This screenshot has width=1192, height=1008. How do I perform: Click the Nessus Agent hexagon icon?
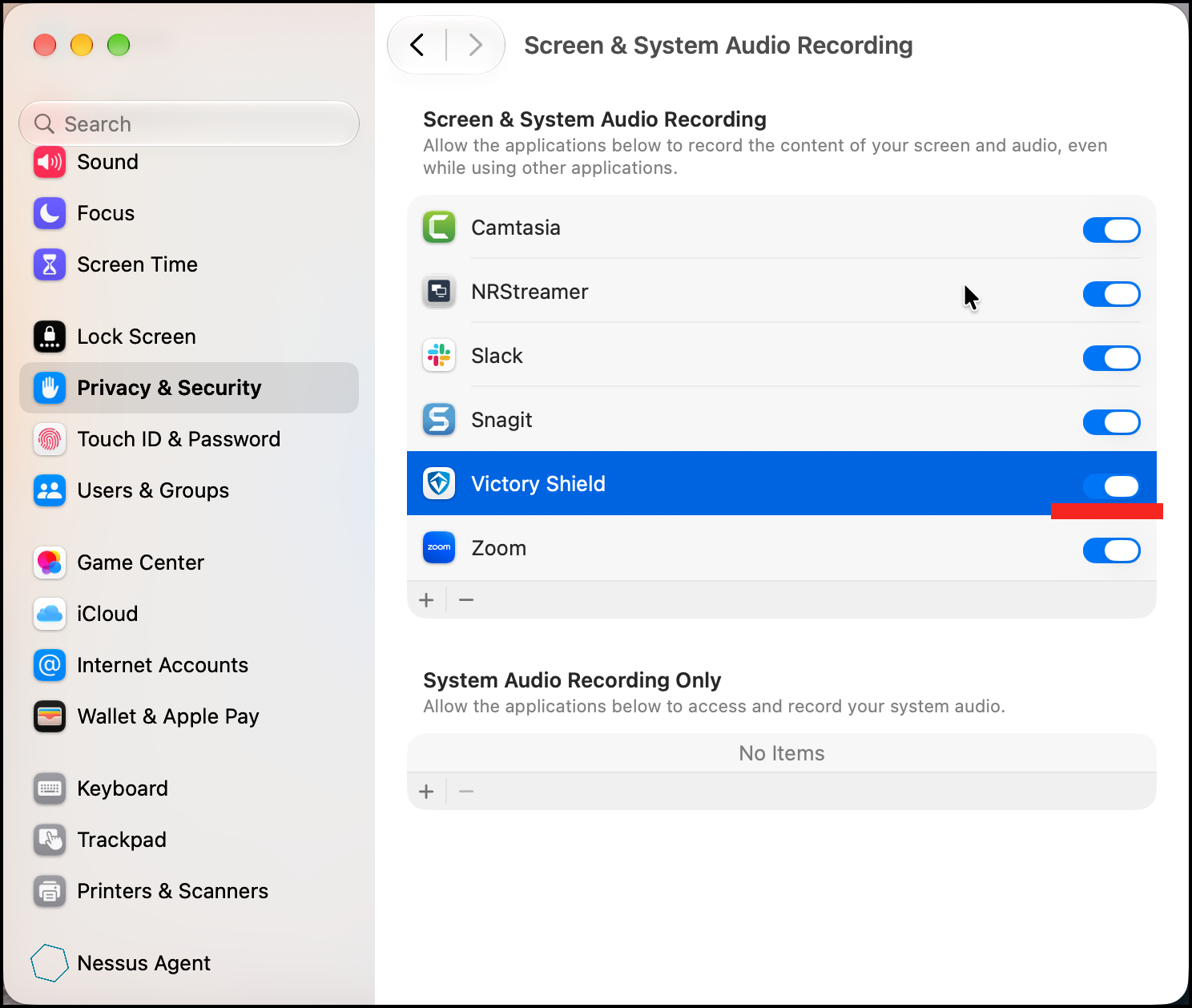(50, 963)
